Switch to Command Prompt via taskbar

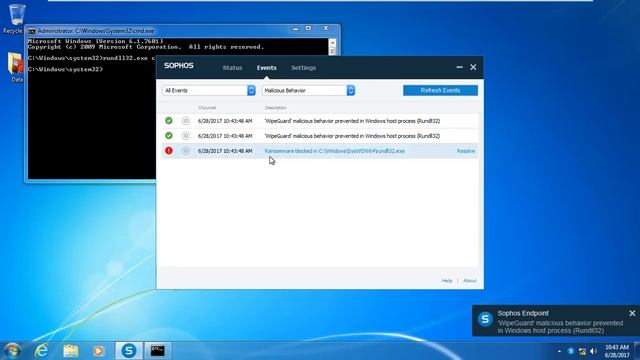(x=158, y=351)
